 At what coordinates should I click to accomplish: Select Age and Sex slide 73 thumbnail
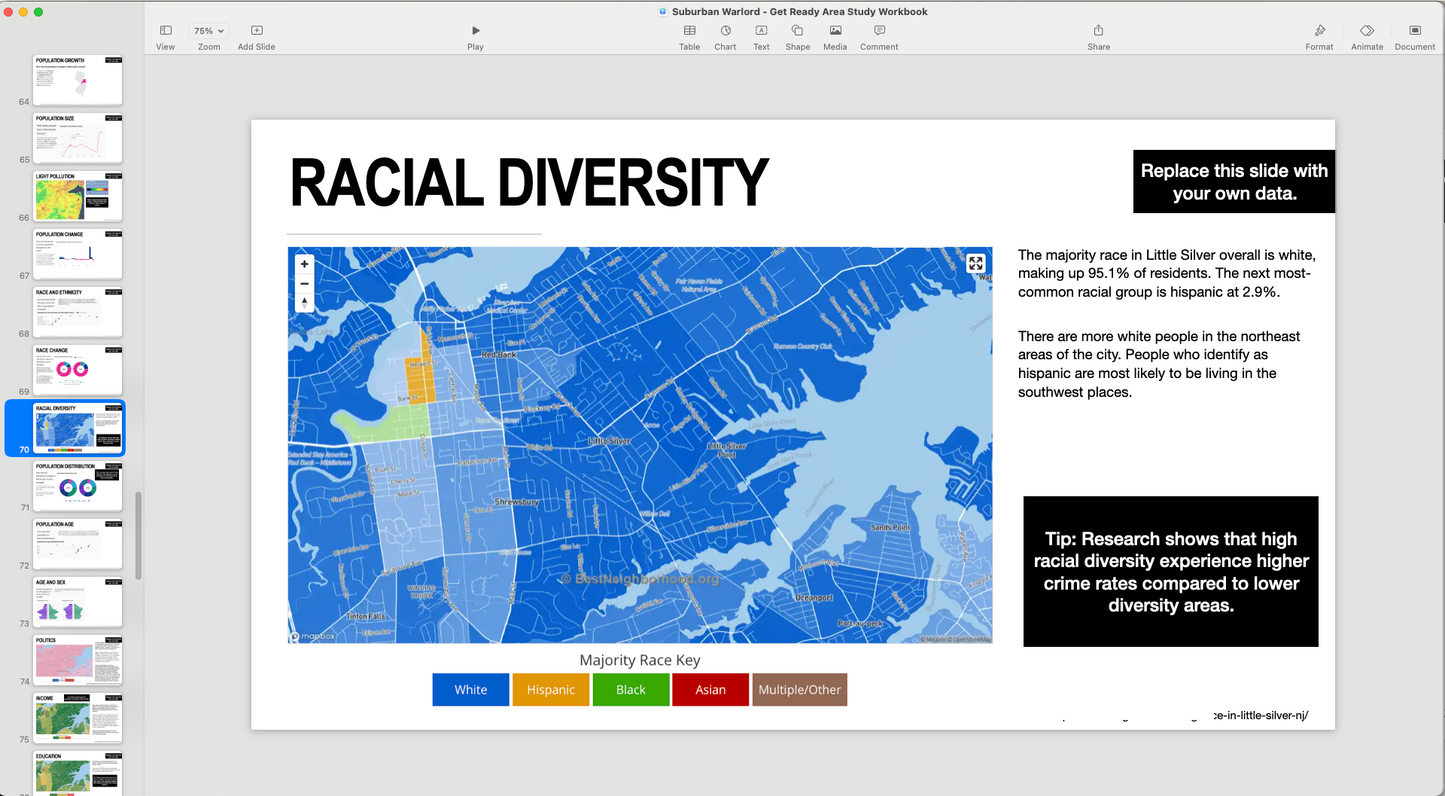(78, 602)
